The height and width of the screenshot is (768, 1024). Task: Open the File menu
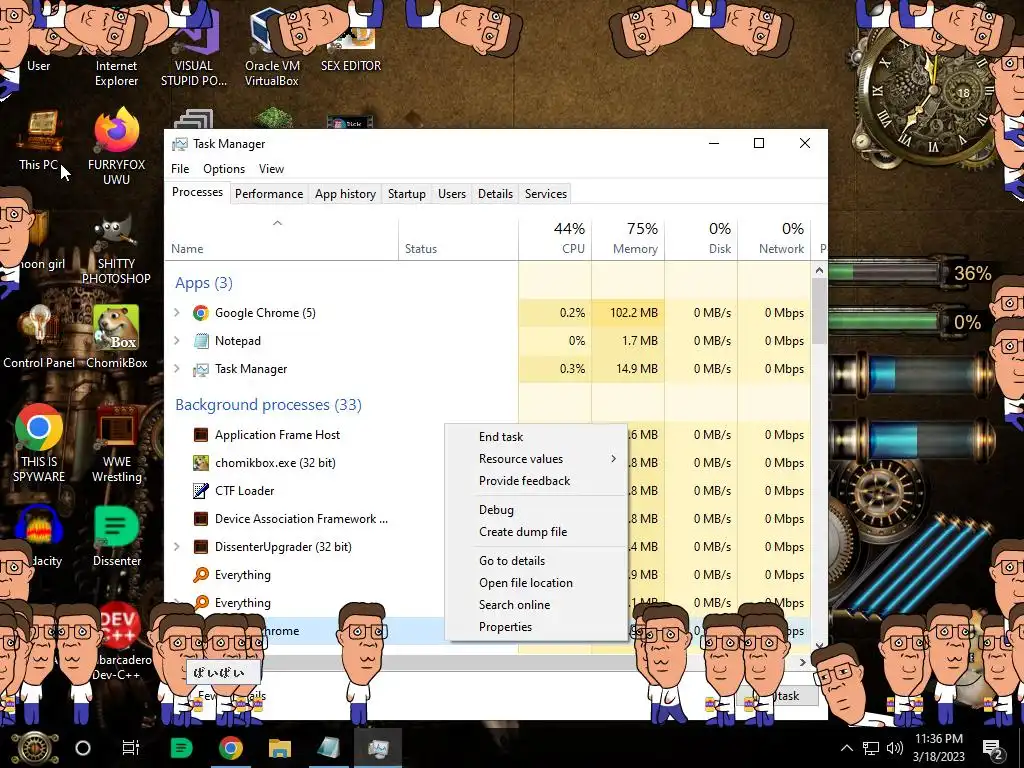(180, 168)
